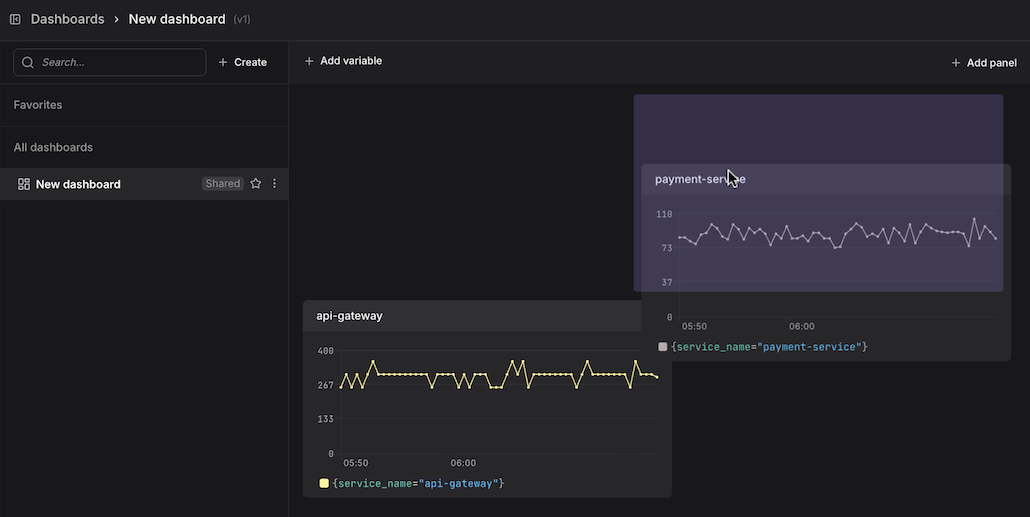The height and width of the screenshot is (517, 1030).
Task: Open the (v1) version indicator
Action: 242,20
